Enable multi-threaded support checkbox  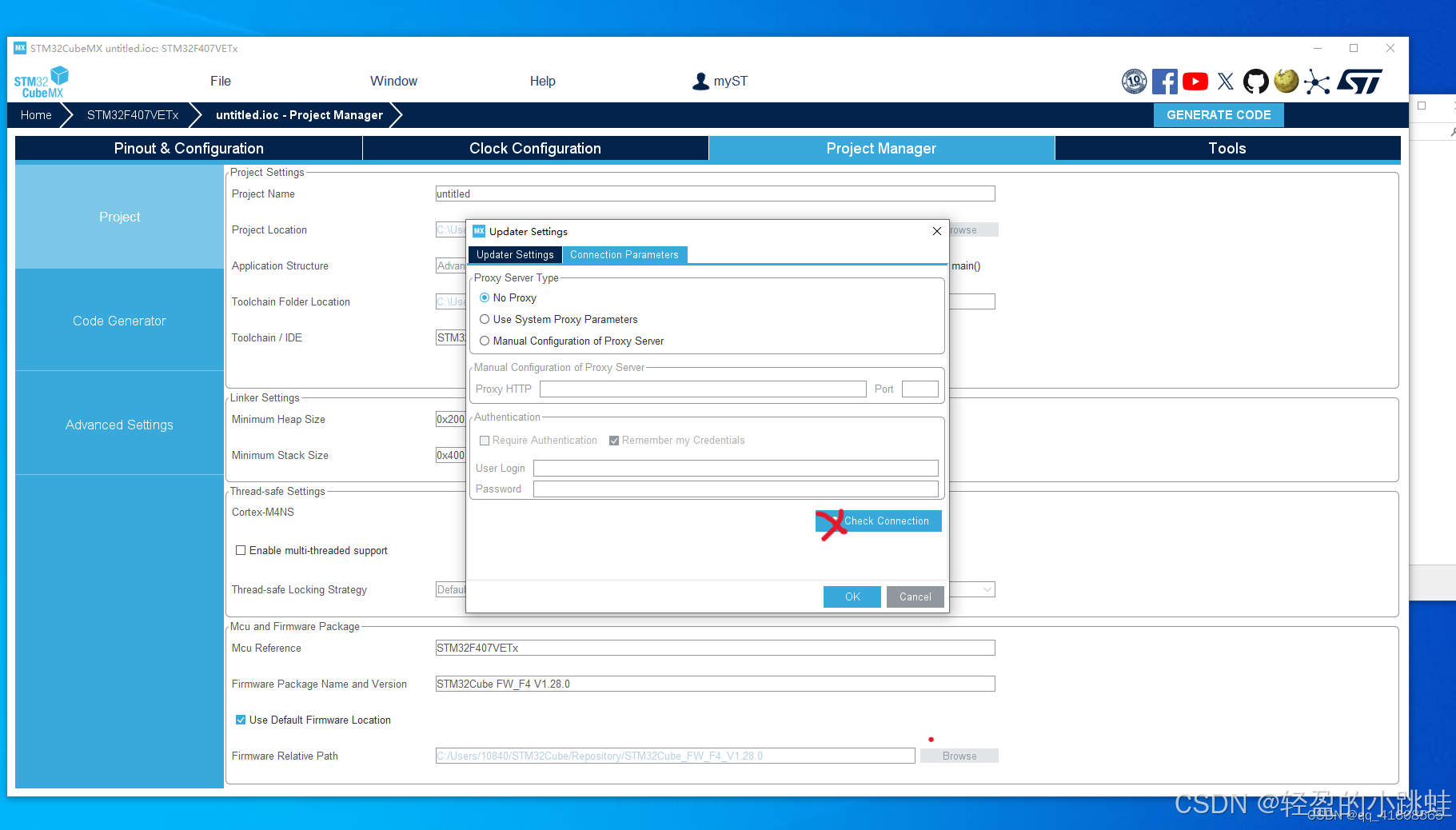(241, 550)
